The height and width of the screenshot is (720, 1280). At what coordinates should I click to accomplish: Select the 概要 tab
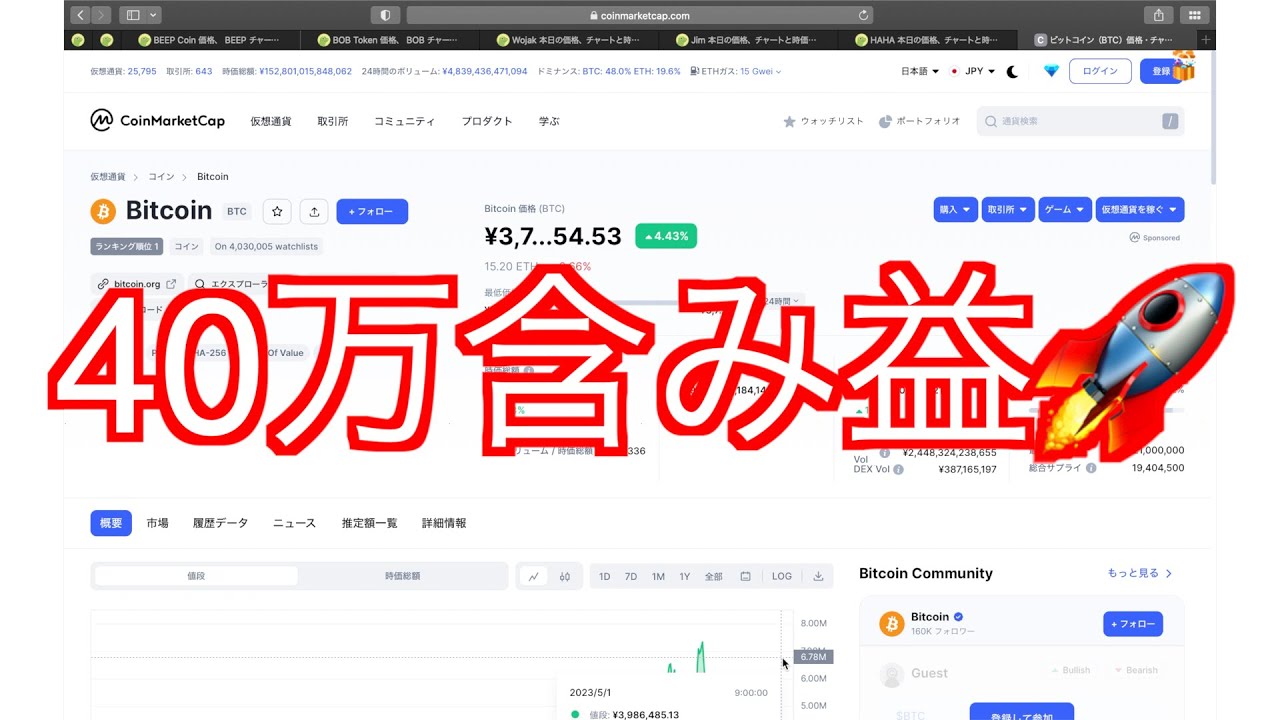[x=111, y=523]
